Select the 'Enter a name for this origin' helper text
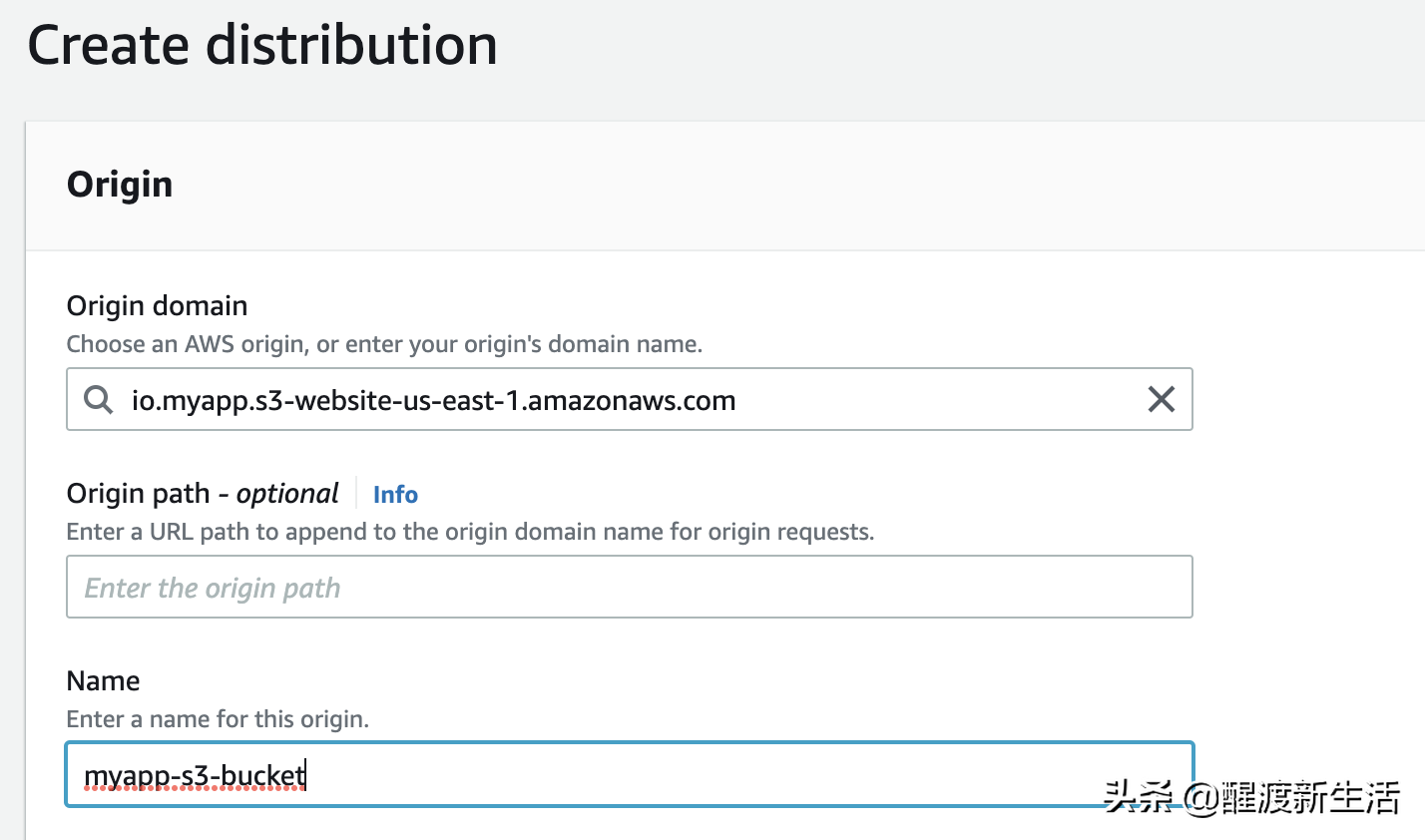 click(x=218, y=718)
